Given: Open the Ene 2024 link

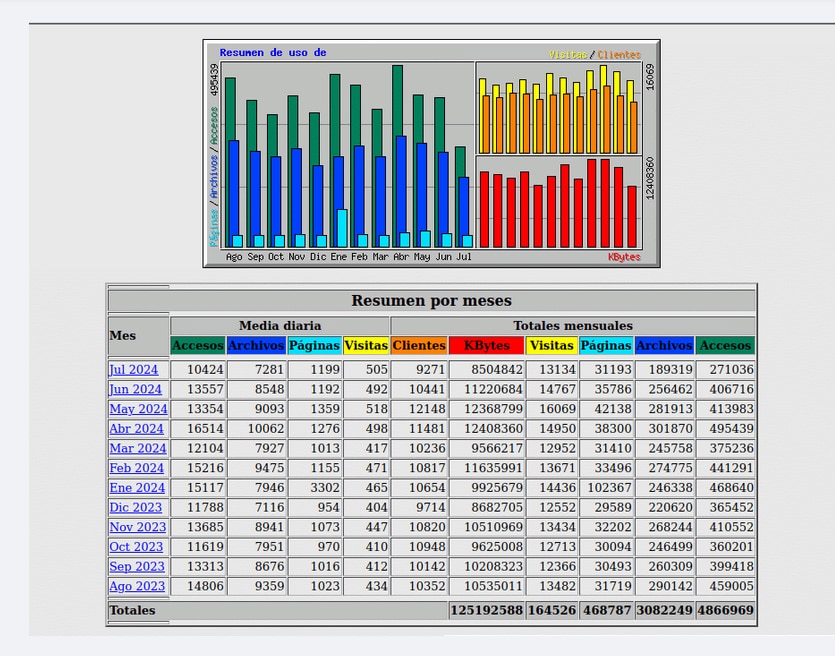Looking at the screenshot, I should click(137, 488).
